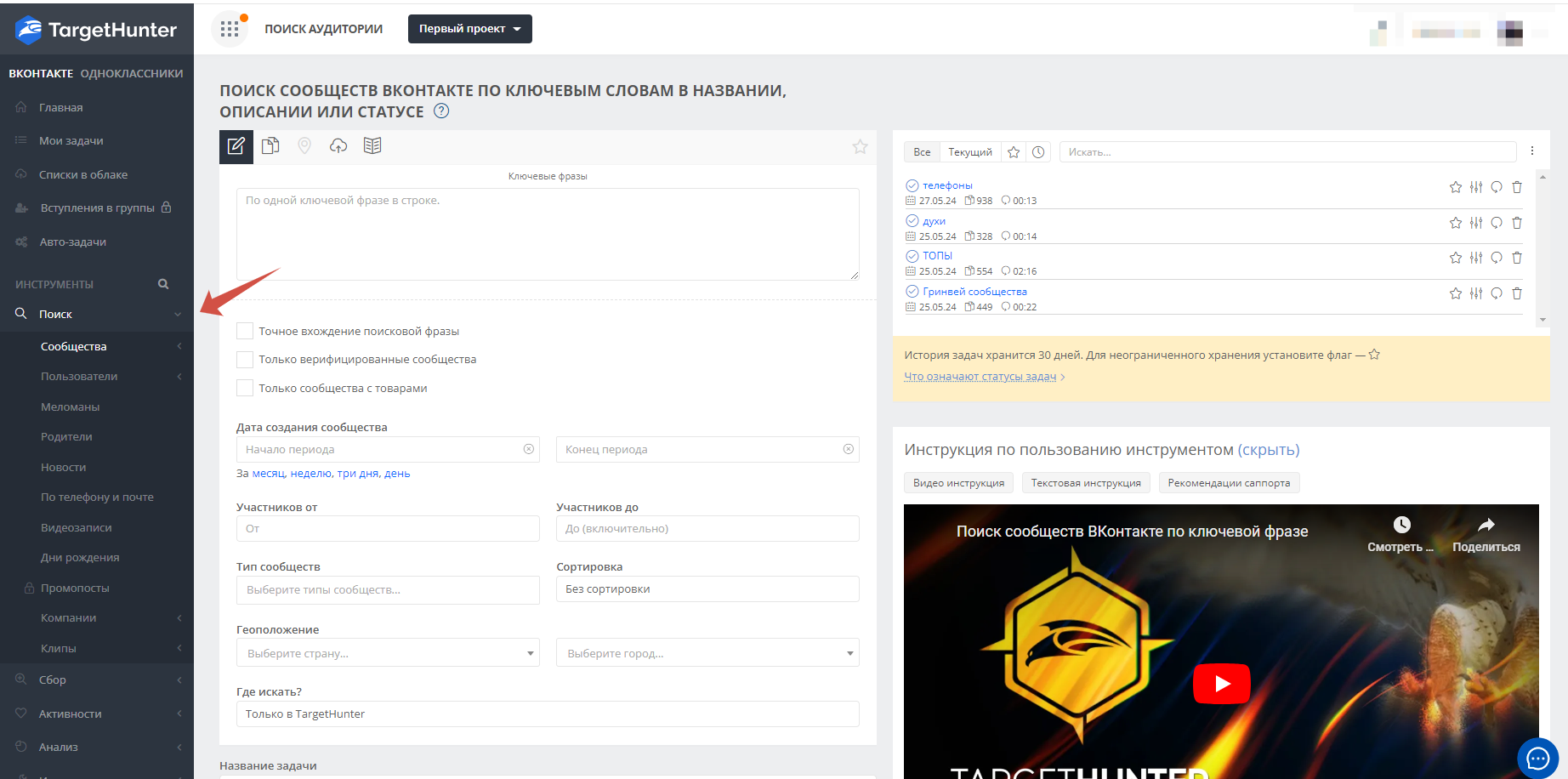Open the apps grid menu icon
This screenshot has height=779, width=1568.
click(x=229, y=29)
